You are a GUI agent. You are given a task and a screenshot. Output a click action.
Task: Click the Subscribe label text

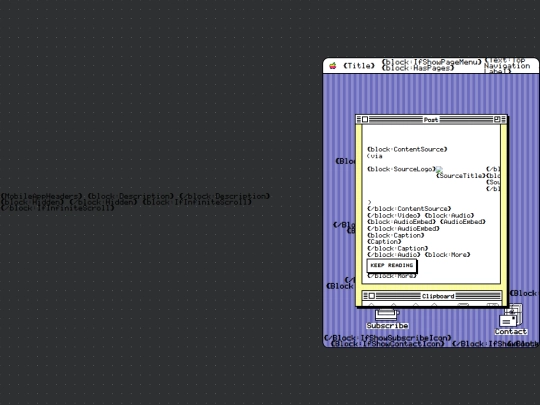point(387,325)
